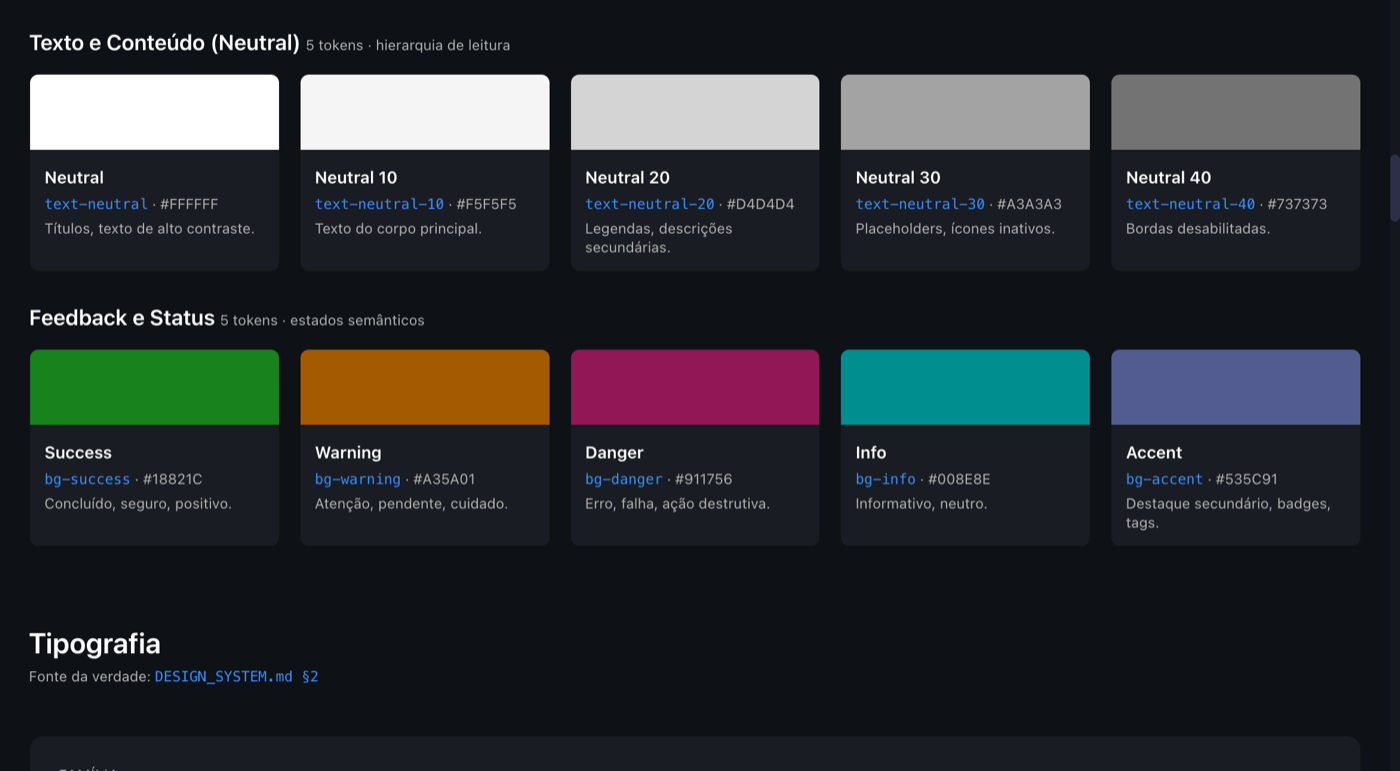
Task: Select the Neutral 40 dark gray swatch
Action: click(x=1236, y=112)
